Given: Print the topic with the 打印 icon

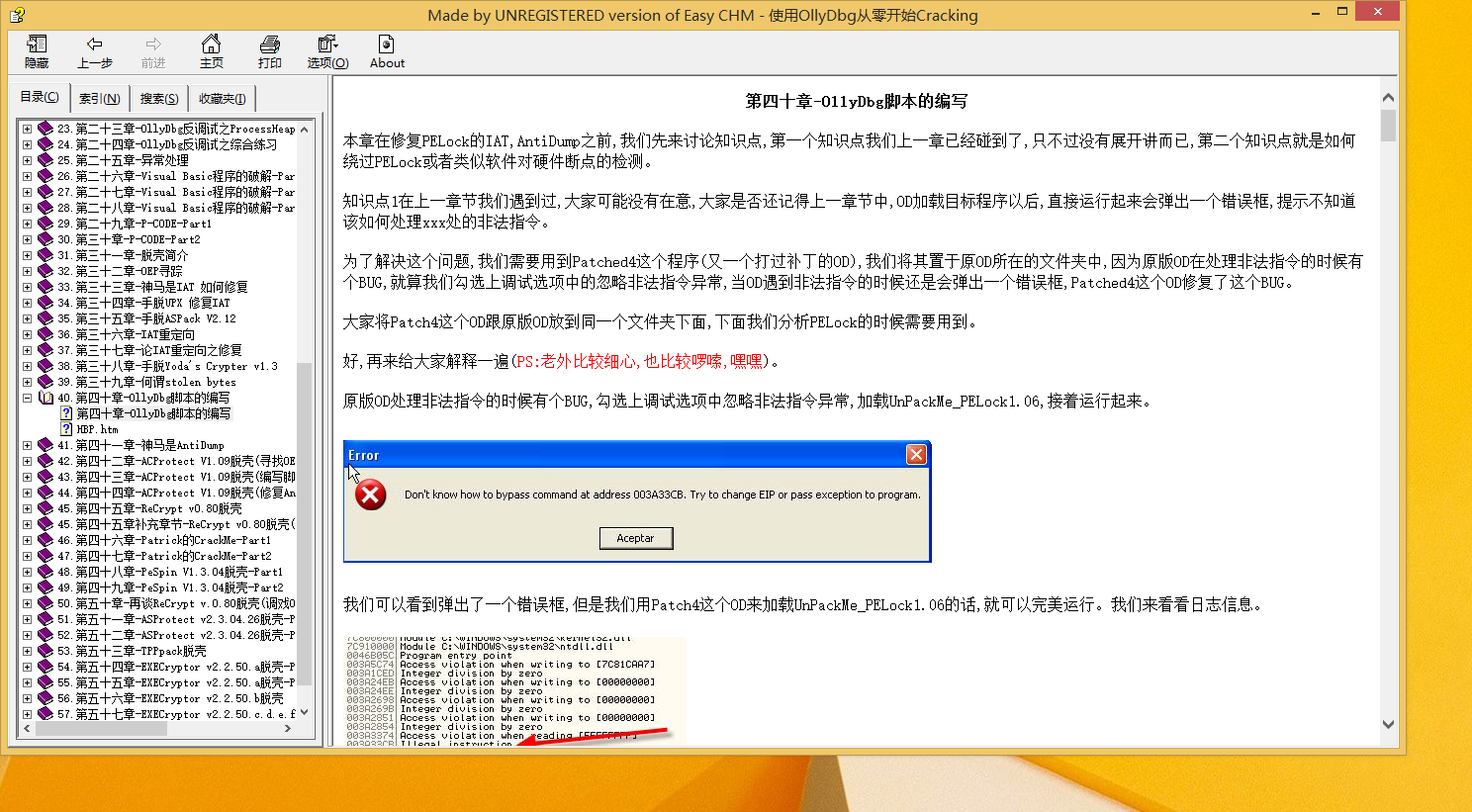Looking at the screenshot, I should (x=270, y=51).
